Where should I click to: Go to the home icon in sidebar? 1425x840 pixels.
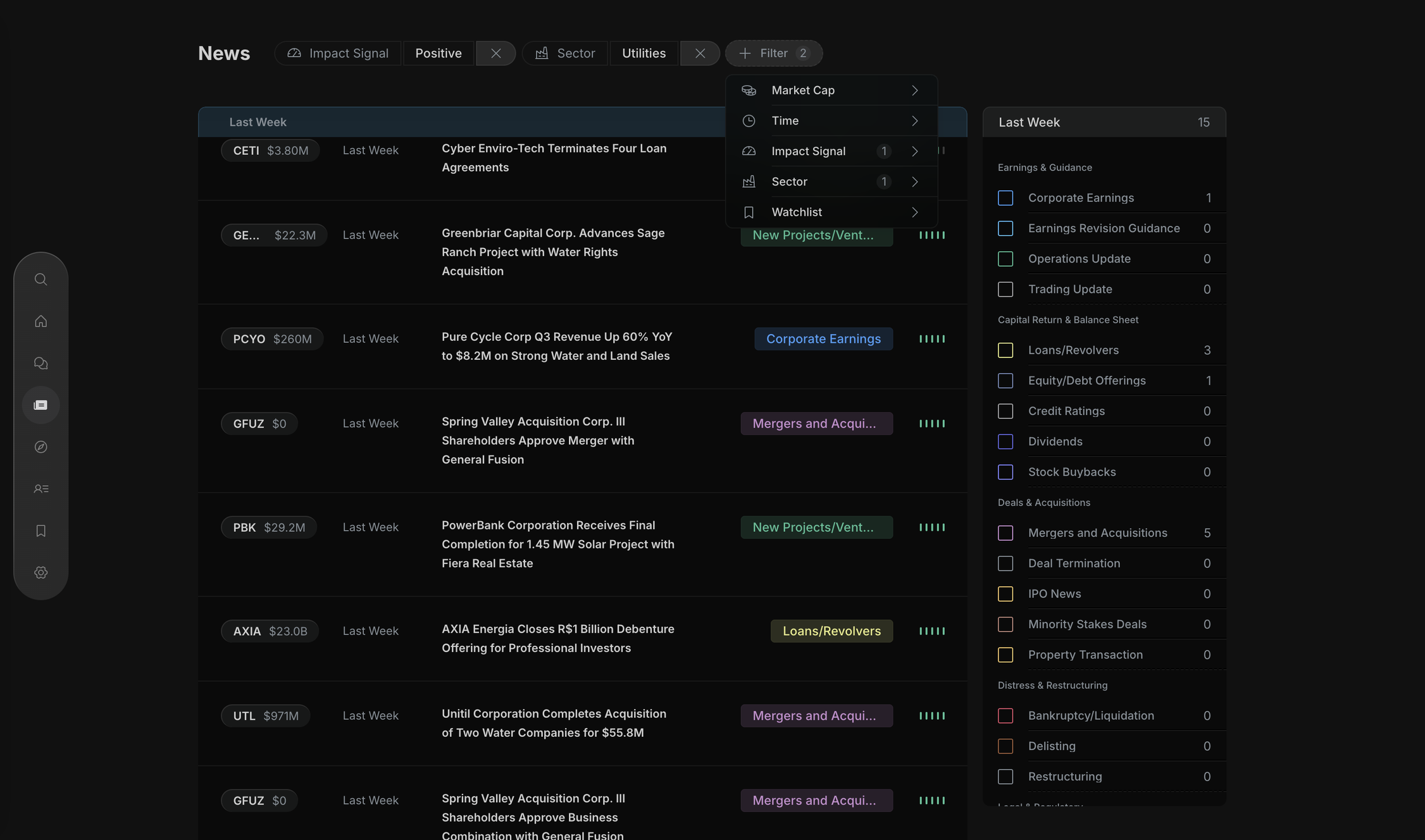40,321
